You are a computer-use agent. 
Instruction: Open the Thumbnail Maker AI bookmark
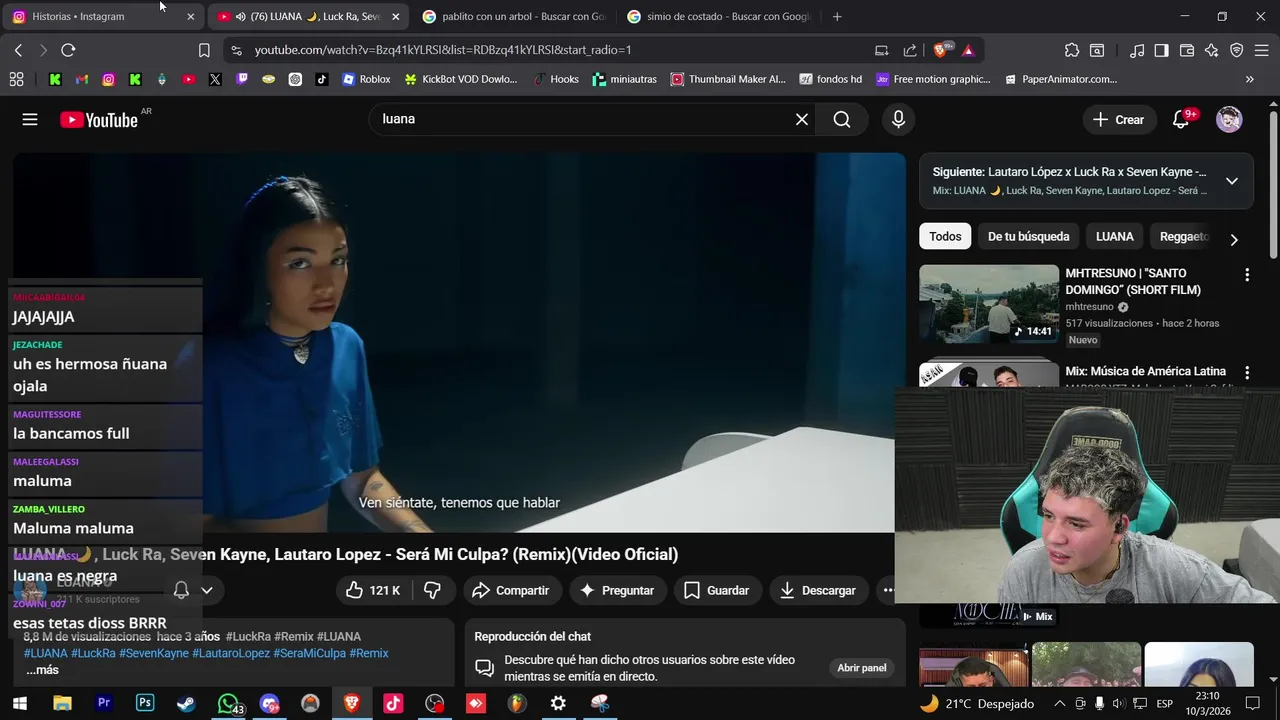(x=728, y=79)
